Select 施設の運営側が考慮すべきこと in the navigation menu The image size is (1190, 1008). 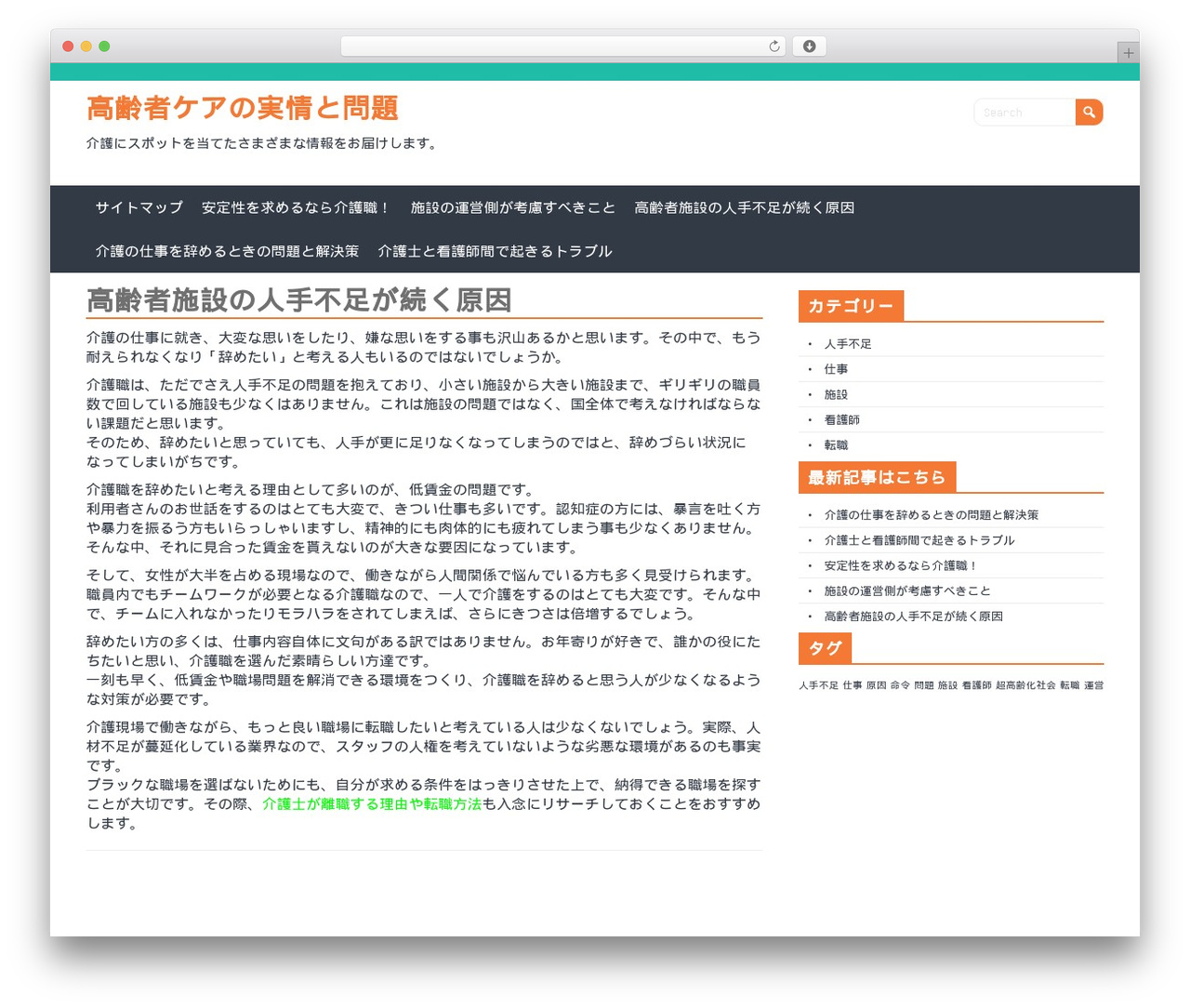(x=513, y=207)
